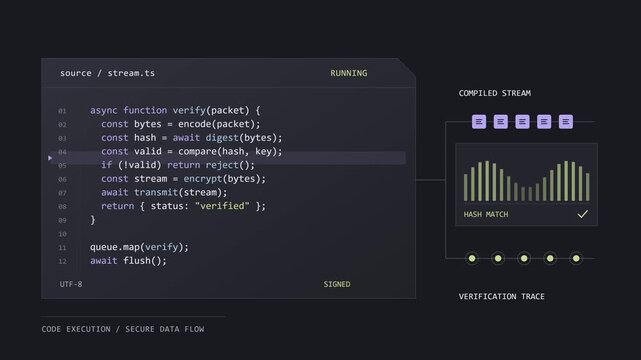The width and height of the screenshot is (641, 360).
Task: Click the hash match bar chart
Action: coord(527,181)
